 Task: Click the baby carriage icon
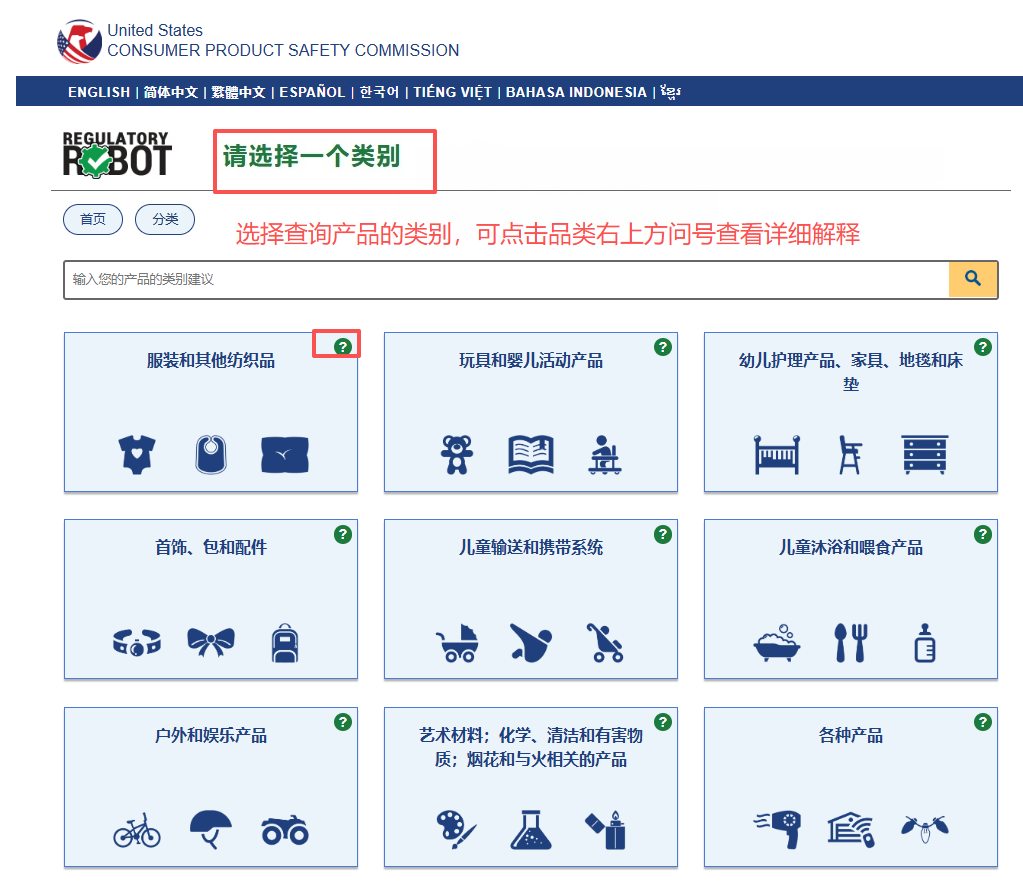pyautogui.click(x=457, y=643)
